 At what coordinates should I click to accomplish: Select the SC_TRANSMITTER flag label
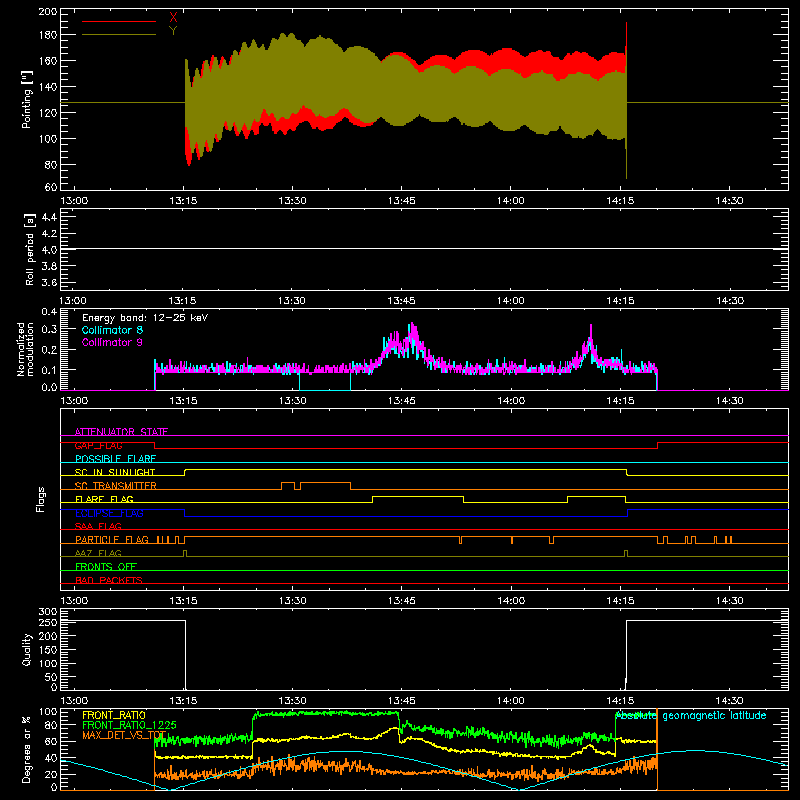tap(116, 486)
